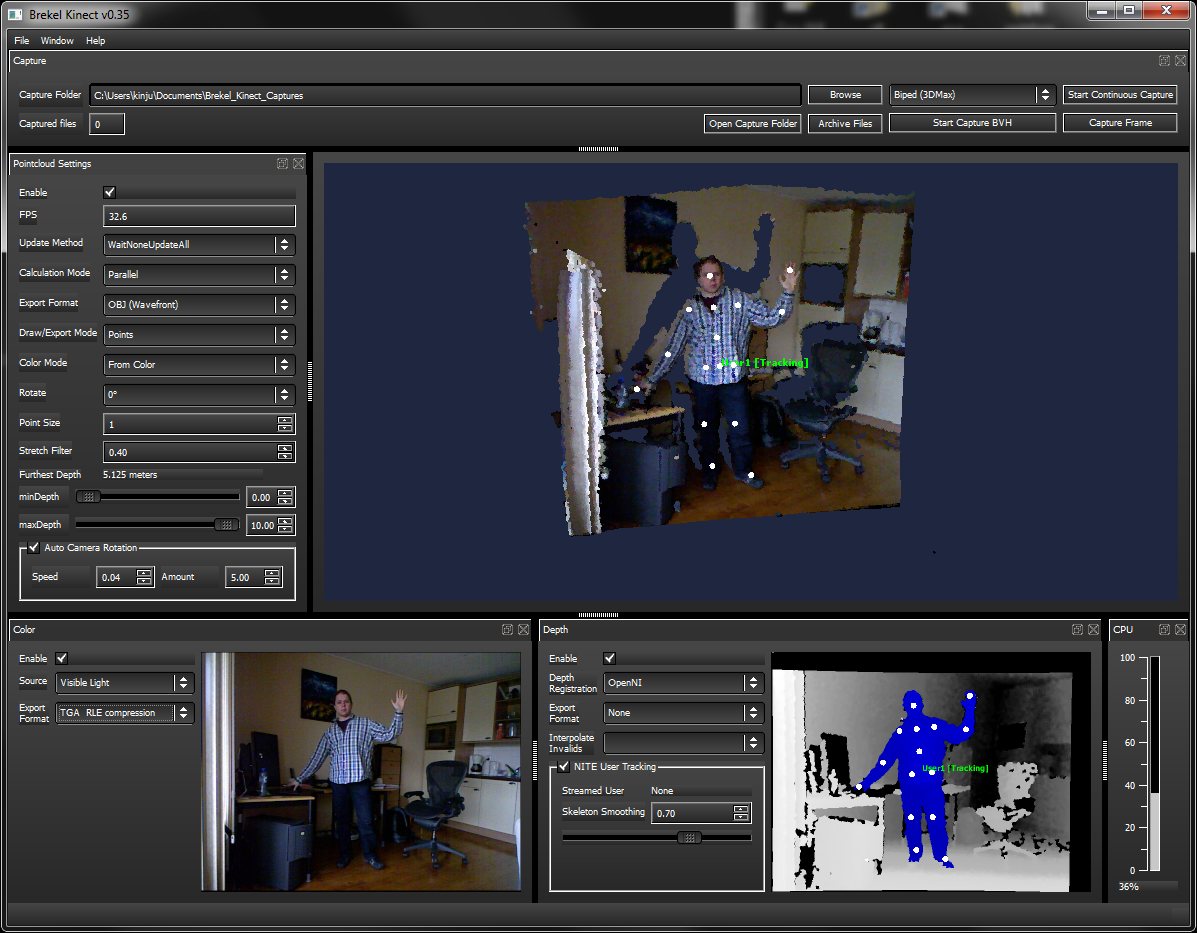Open the Depth Registration OpenNI dropdown
The image size is (1197, 933).
tap(683, 683)
